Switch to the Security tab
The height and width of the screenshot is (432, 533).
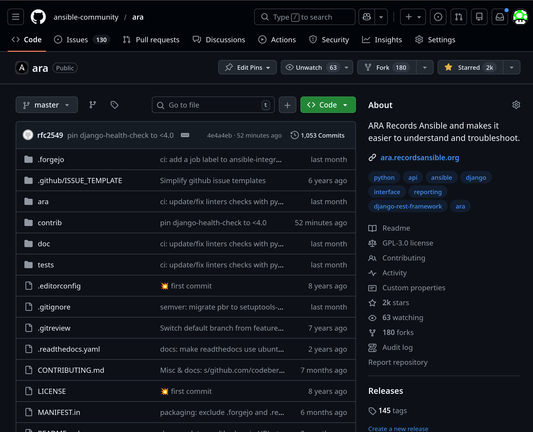(x=329, y=40)
